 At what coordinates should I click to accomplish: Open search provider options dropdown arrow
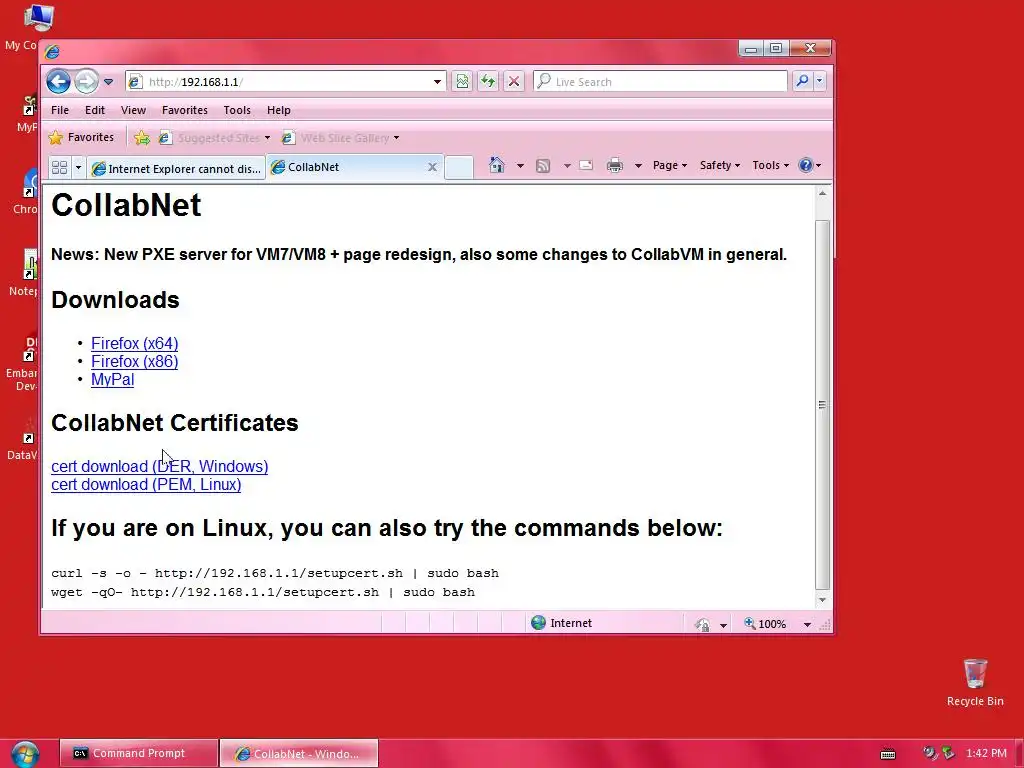[x=820, y=81]
